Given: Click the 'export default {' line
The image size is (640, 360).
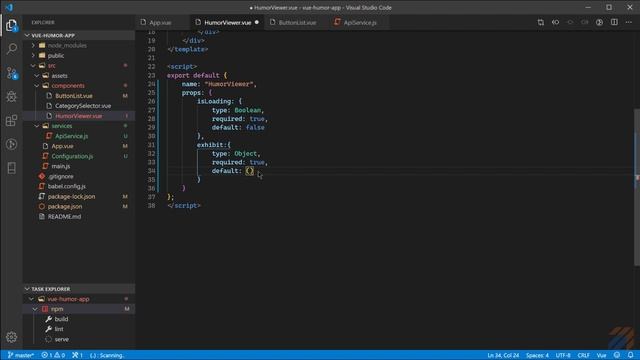Looking at the screenshot, I should (197, 76).
